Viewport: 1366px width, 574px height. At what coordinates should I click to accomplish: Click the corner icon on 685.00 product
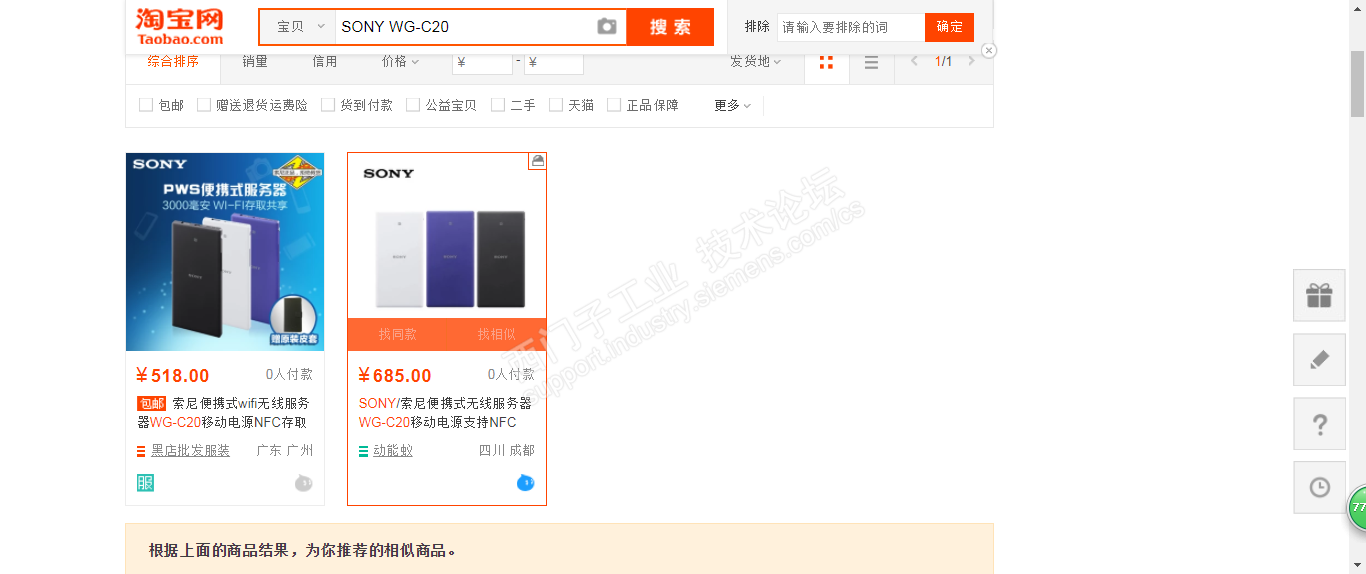tap(537, 161)
